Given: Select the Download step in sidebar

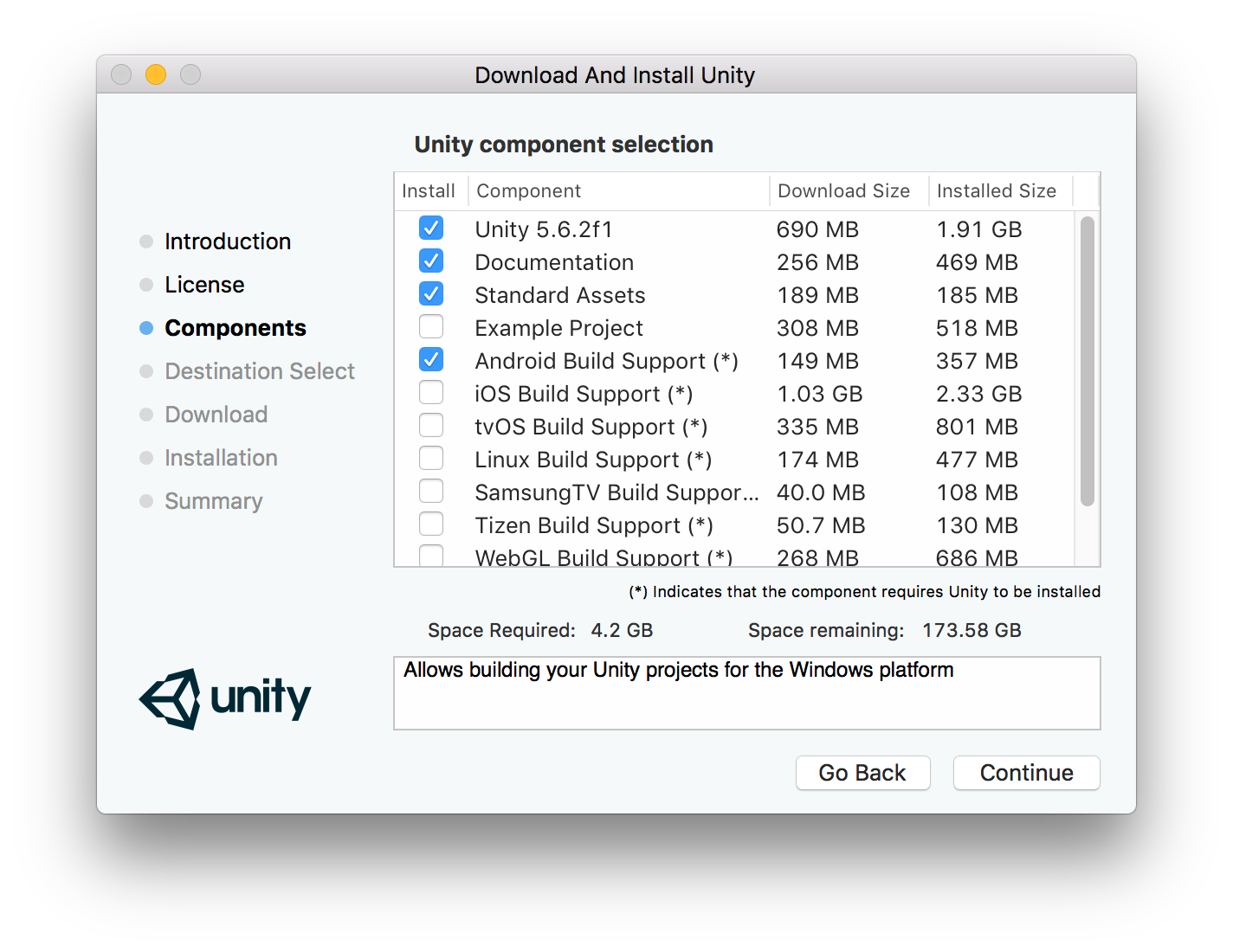Looking at the screenshot, I should pos(216,415).
